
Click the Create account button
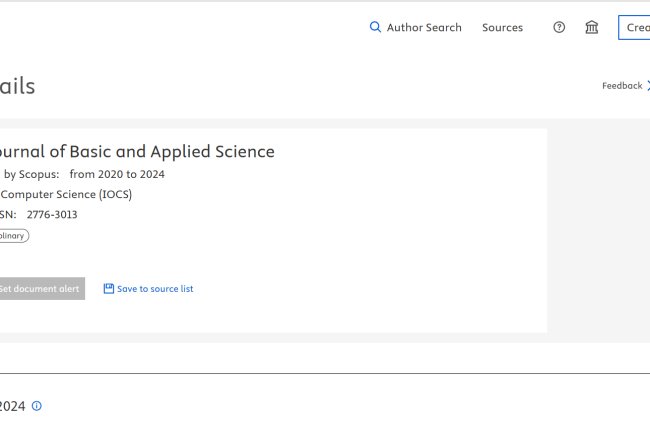pos(634,27)
